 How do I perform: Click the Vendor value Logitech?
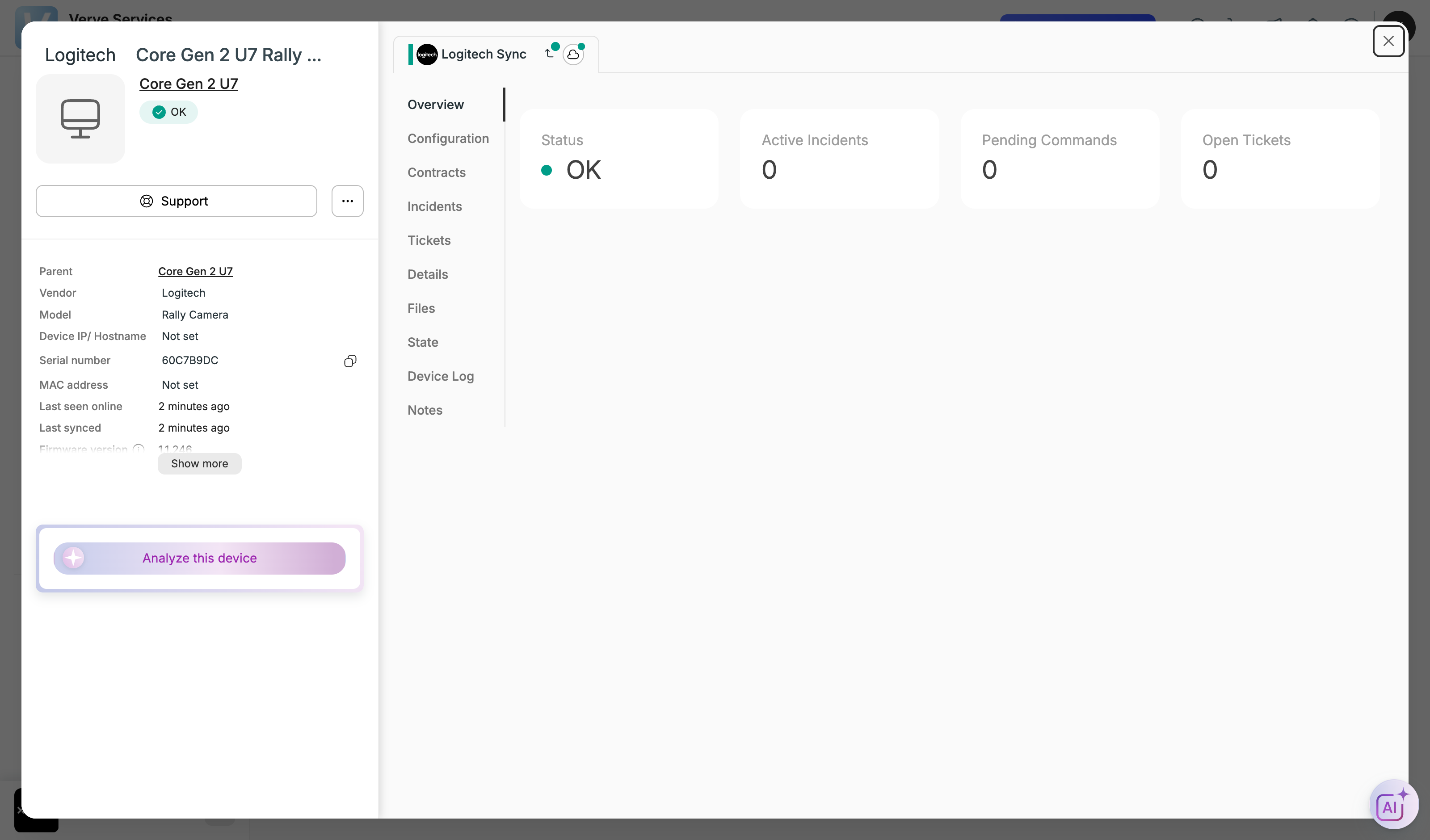coord(183,293)
